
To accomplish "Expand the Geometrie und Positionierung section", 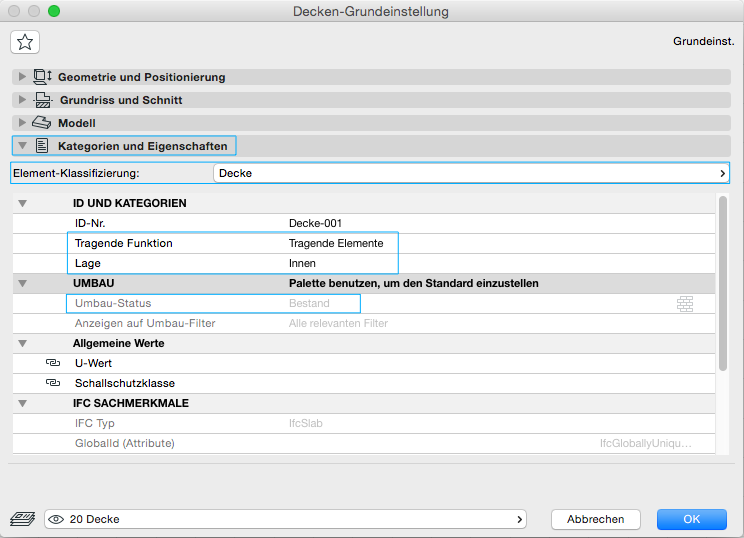I will coord(23,77).
